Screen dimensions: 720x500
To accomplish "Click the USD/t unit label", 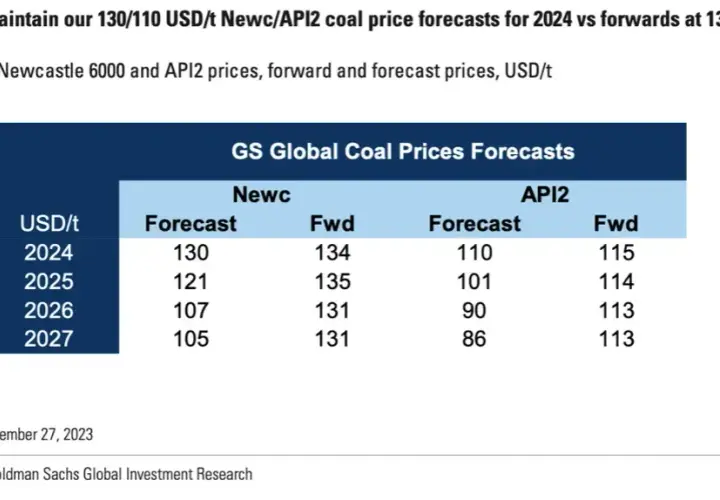I will (49, 224).
